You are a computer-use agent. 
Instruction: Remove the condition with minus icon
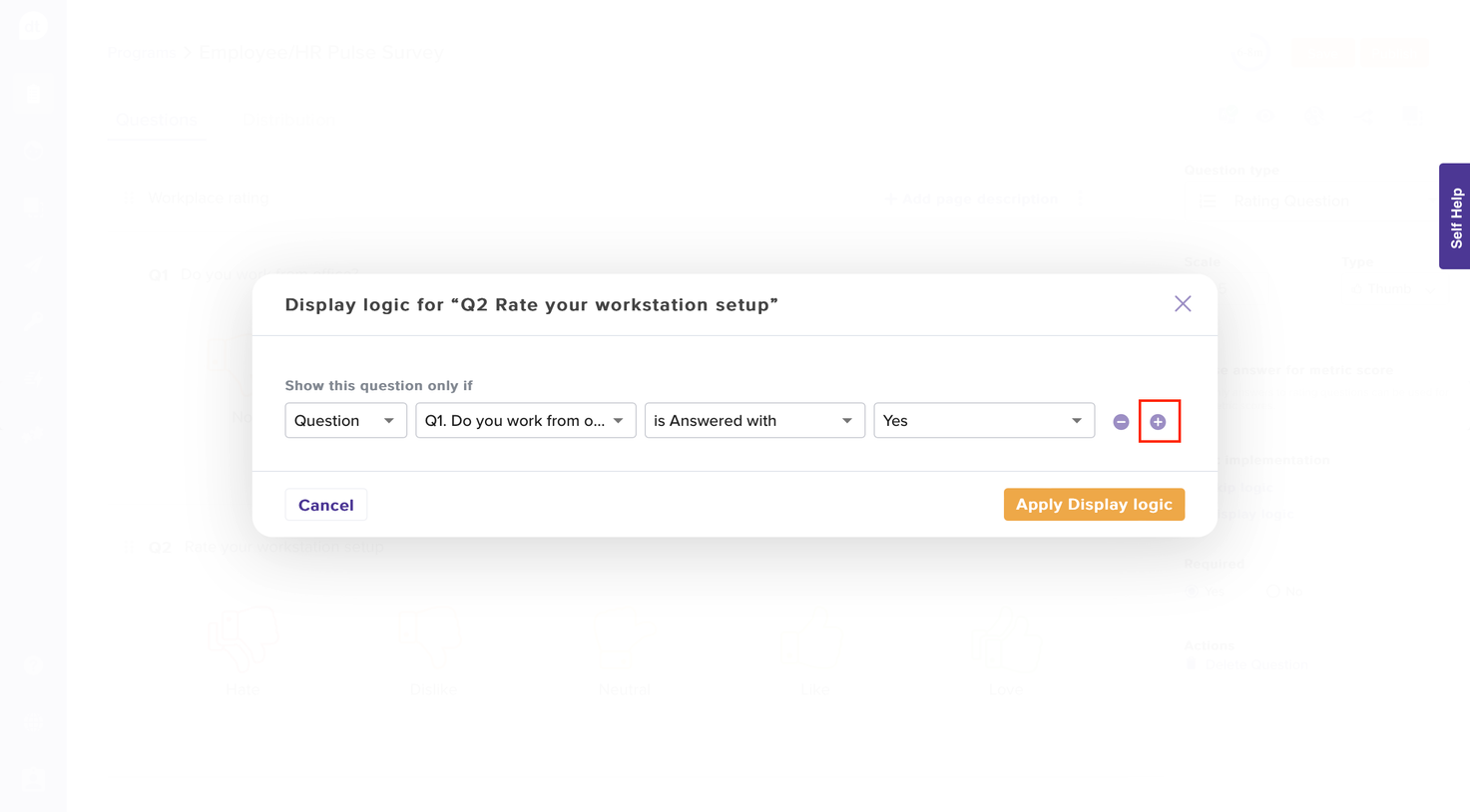(x=1121, y=422)
